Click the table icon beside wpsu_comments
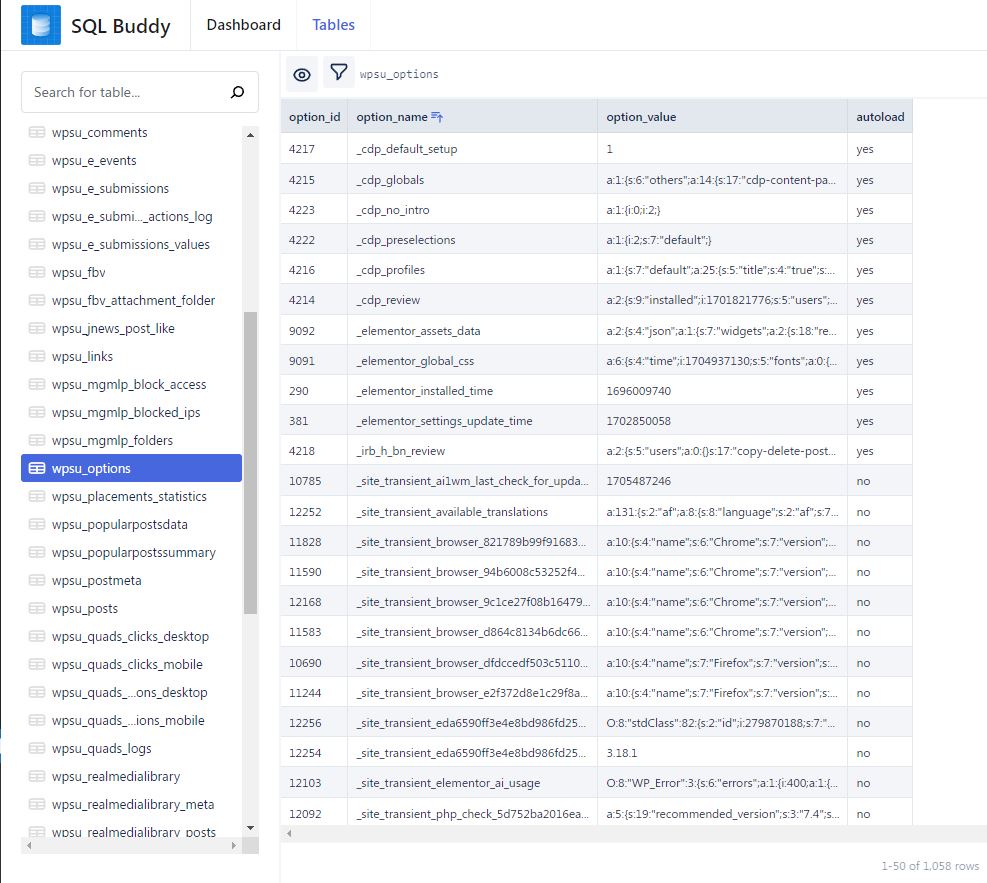987x883 pixels. tap(37, 132)
